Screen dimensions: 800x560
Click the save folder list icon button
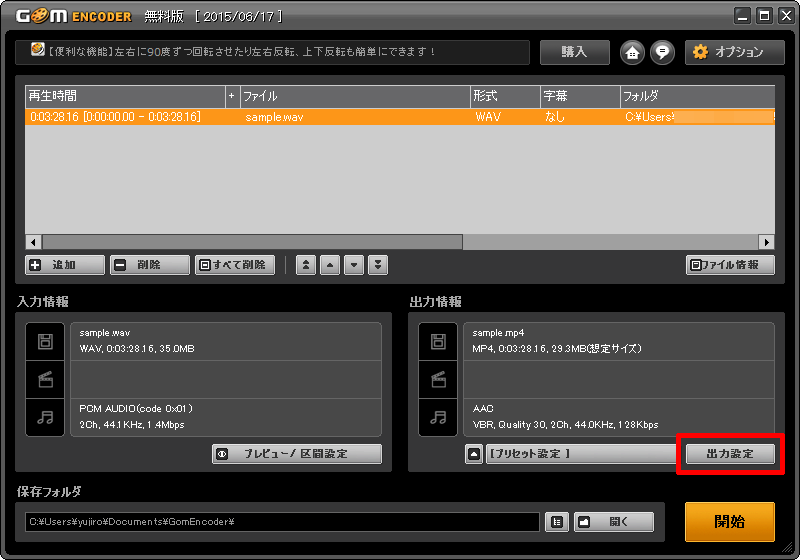(x=556, y=521)
